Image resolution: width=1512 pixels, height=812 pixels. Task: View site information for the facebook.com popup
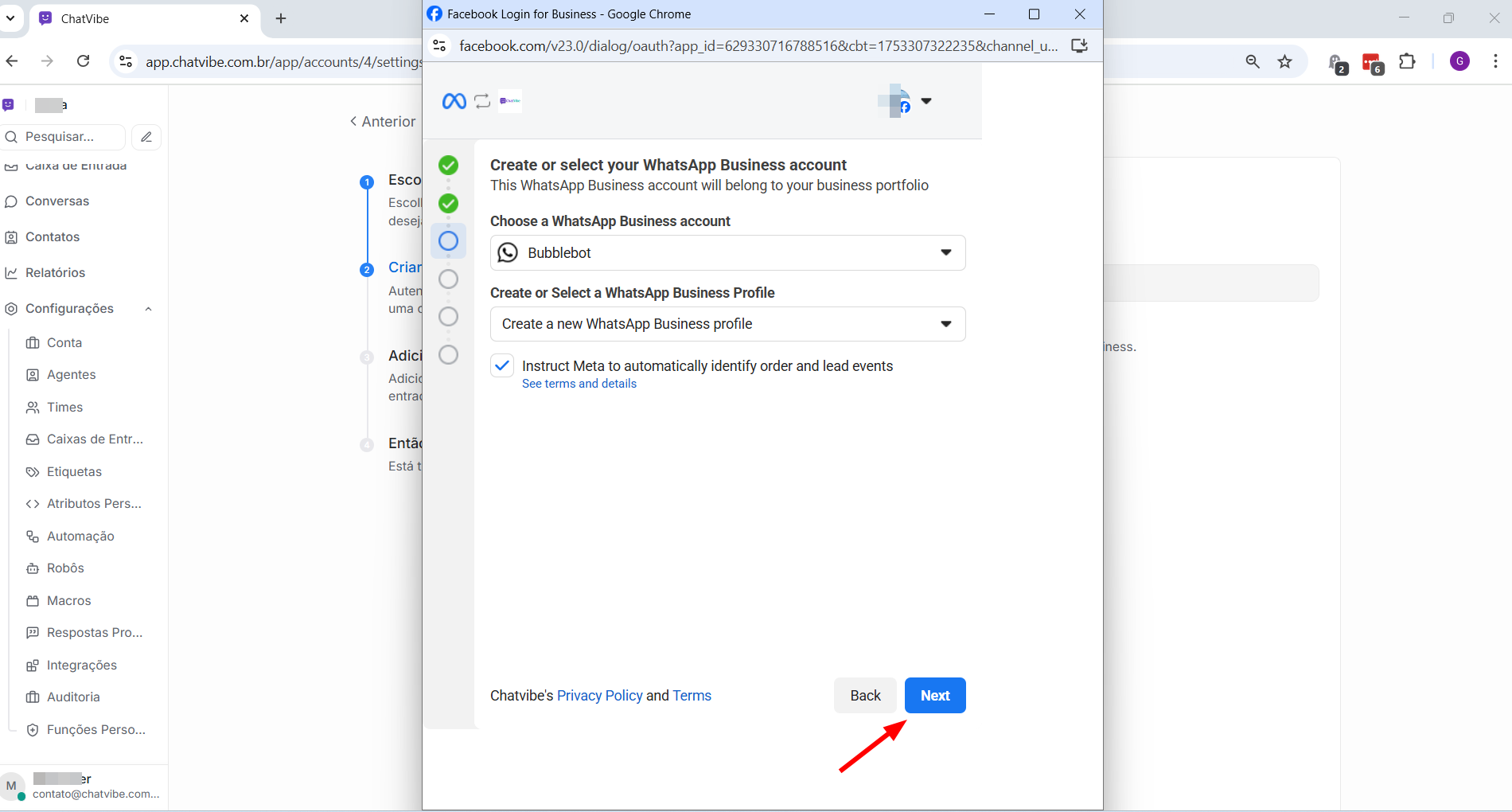[439, 46]
